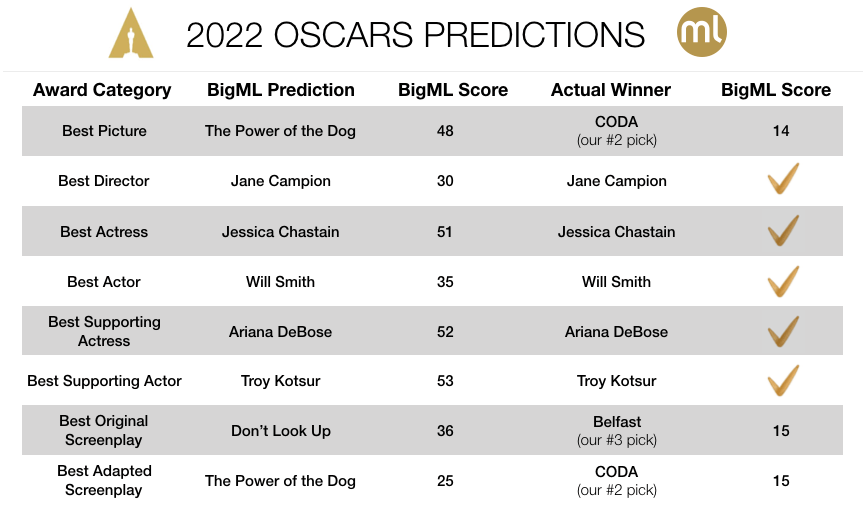Click the Best Supporting Actor checkmark
Viewport: 868px width, 508px height.
[782, 381]
